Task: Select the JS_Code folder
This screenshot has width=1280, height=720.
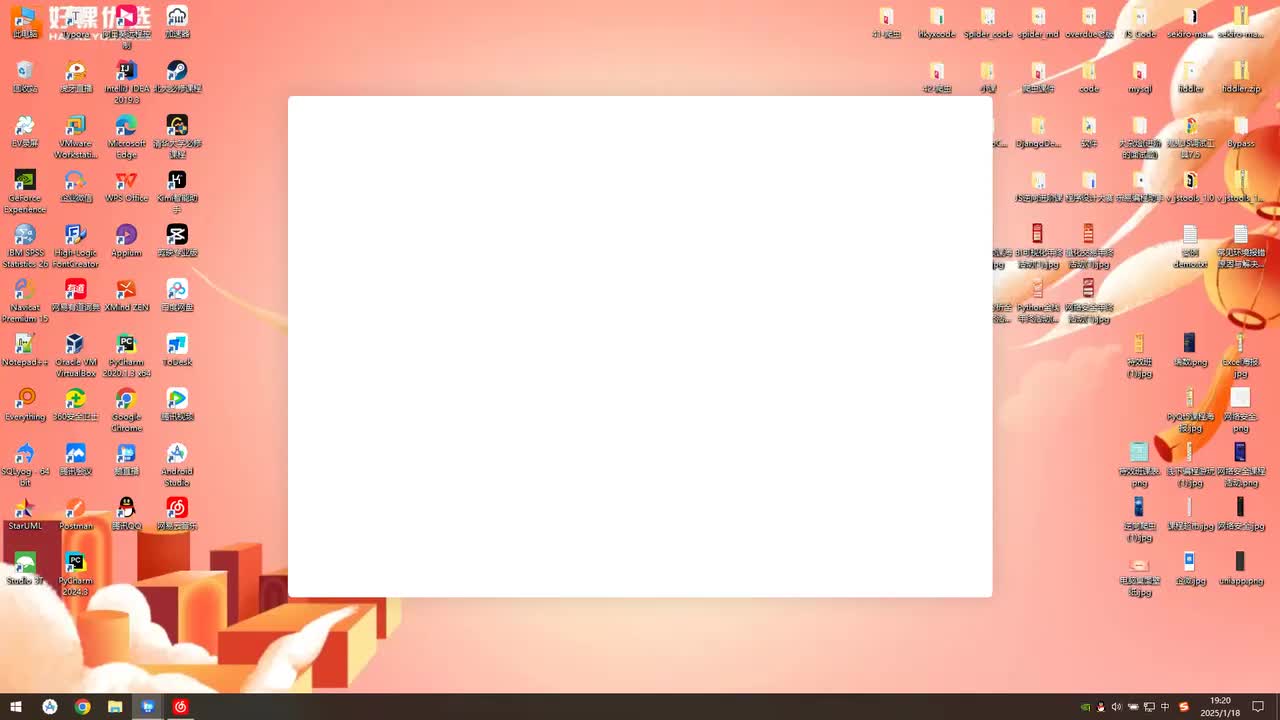Action: [x=1140, y=22]
